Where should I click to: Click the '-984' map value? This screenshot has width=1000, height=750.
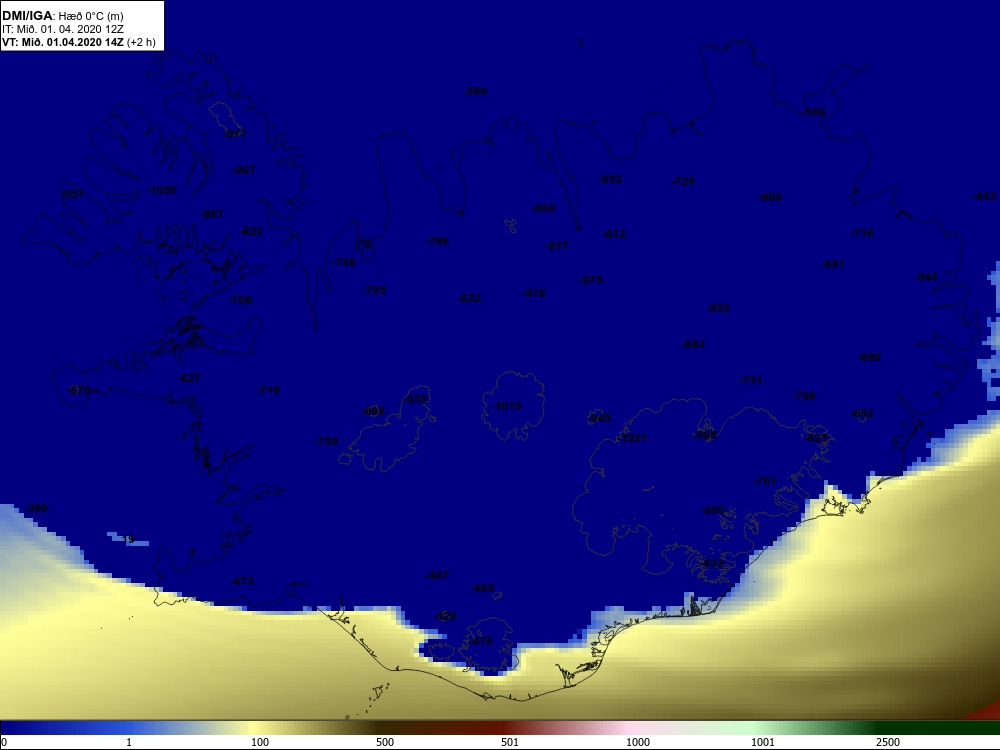pos(543,209)
